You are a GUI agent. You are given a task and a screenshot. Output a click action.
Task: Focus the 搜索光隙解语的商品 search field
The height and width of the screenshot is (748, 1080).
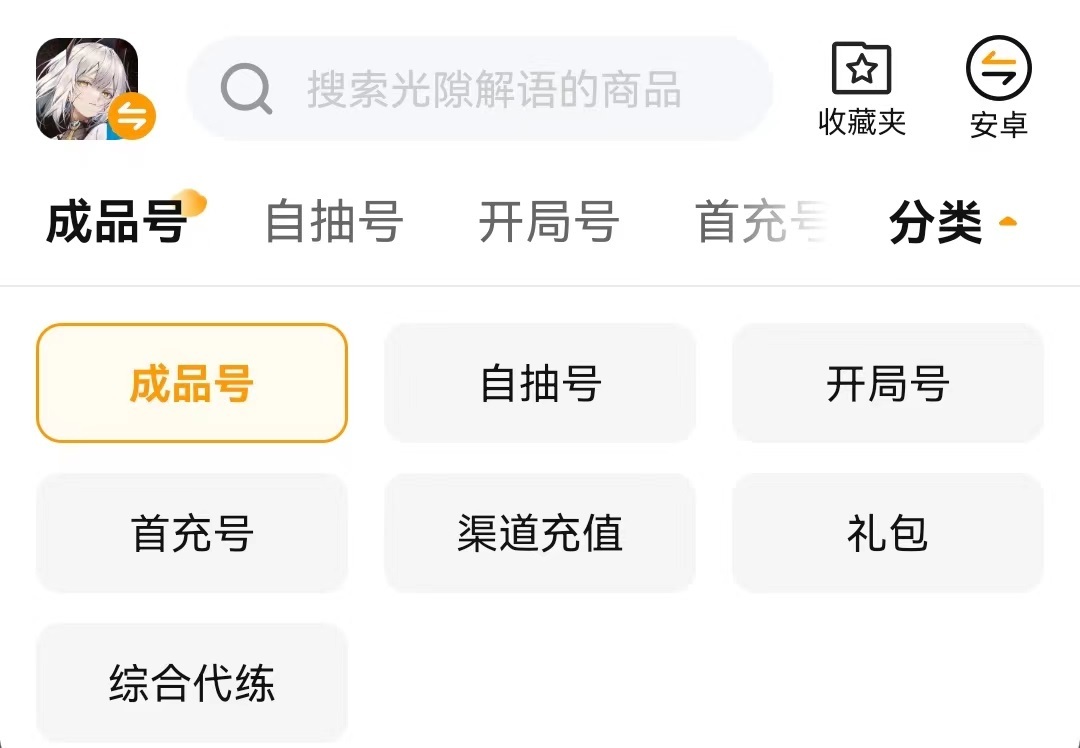tap(494, 90)
